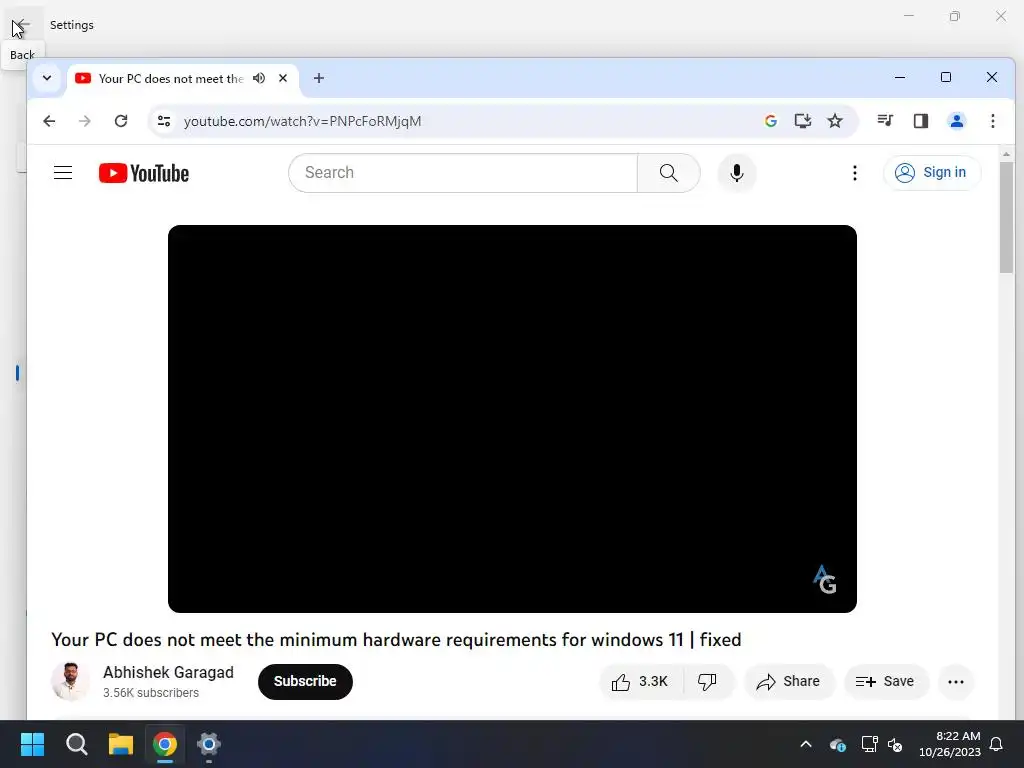Open Chrome media controls icon
1024x768 pixels.
(886, 121)
